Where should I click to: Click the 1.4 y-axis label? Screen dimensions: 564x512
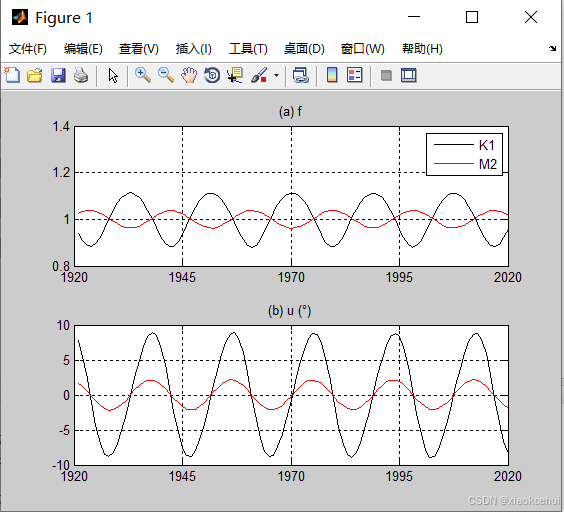pyautogui.click(x=61, y=127)
